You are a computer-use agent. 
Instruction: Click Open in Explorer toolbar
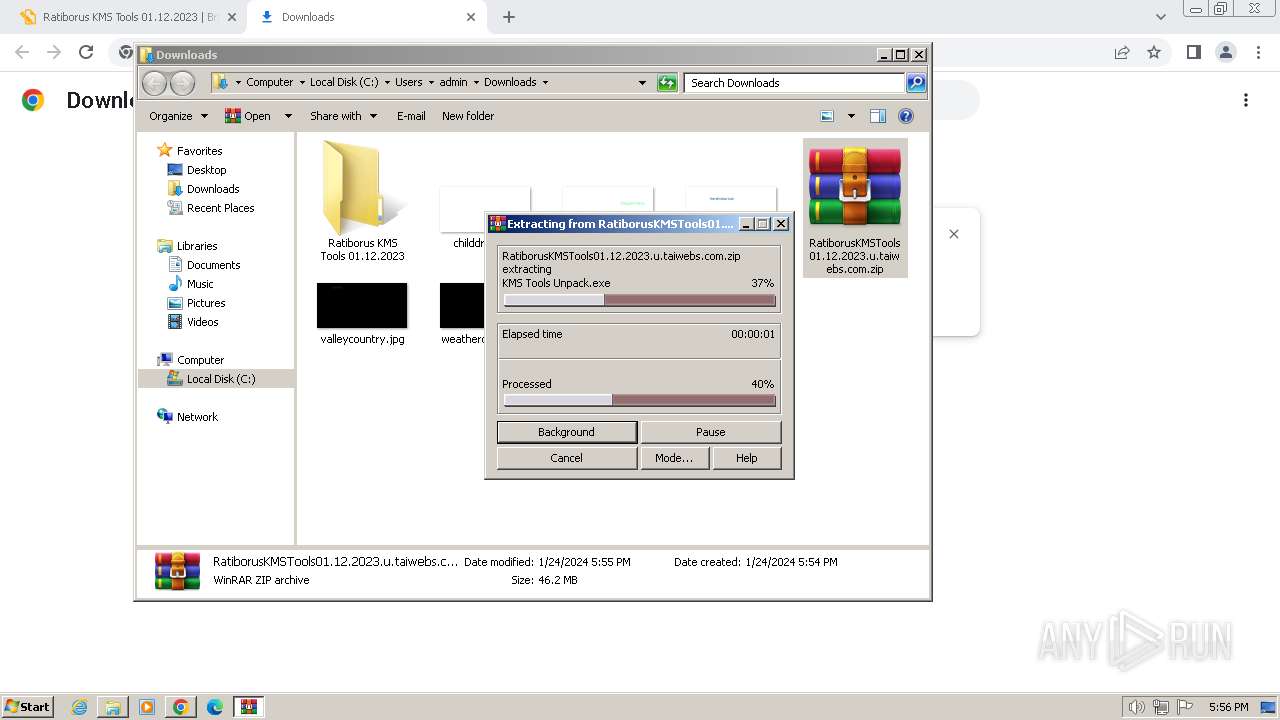coord(248,116)
